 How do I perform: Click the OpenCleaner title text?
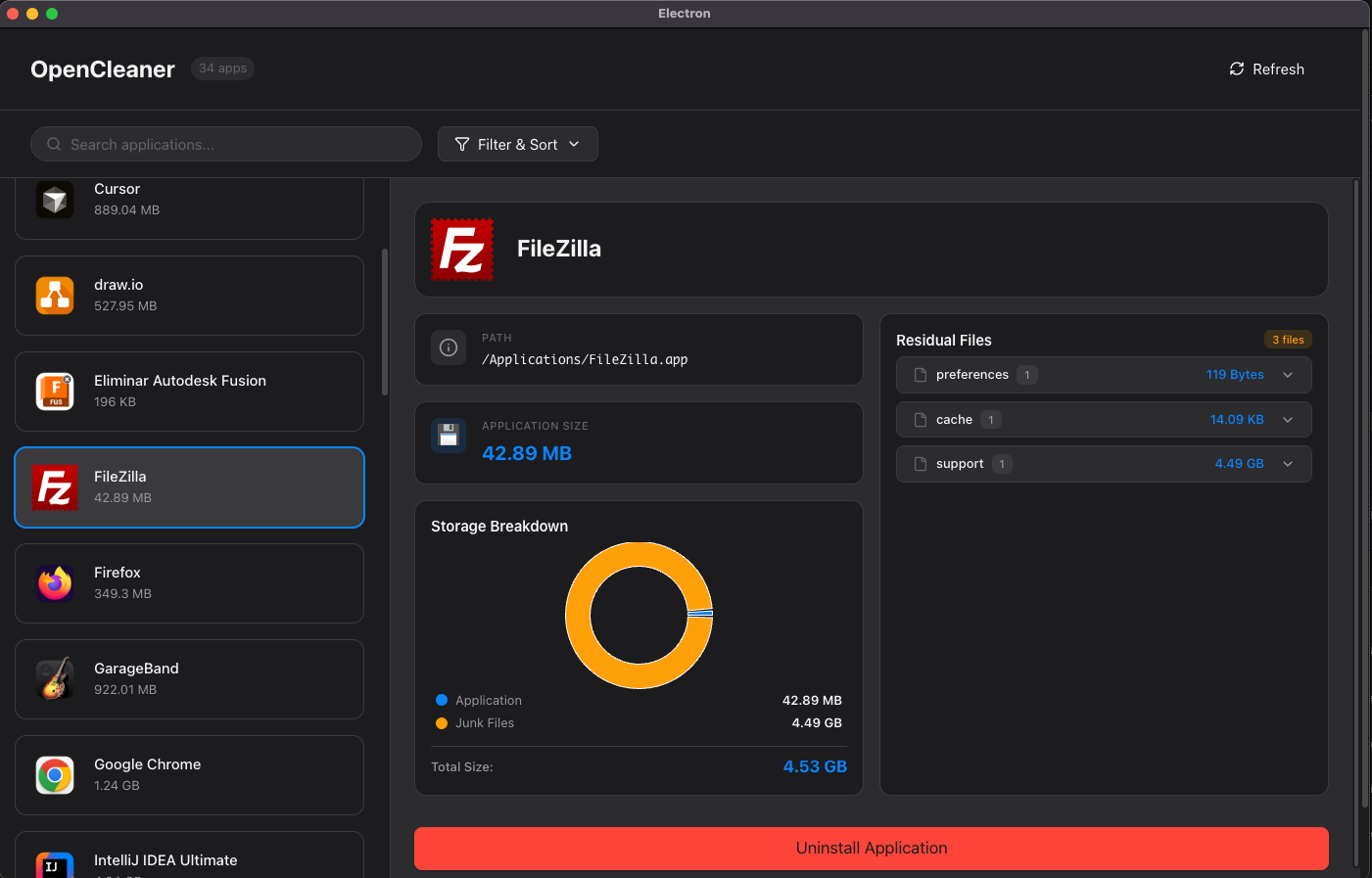pos(103,69)
